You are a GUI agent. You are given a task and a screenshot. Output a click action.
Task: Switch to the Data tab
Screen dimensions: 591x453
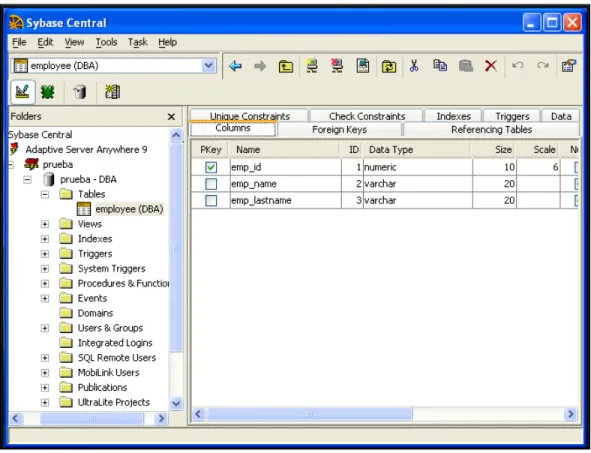(x=561, y=116)
